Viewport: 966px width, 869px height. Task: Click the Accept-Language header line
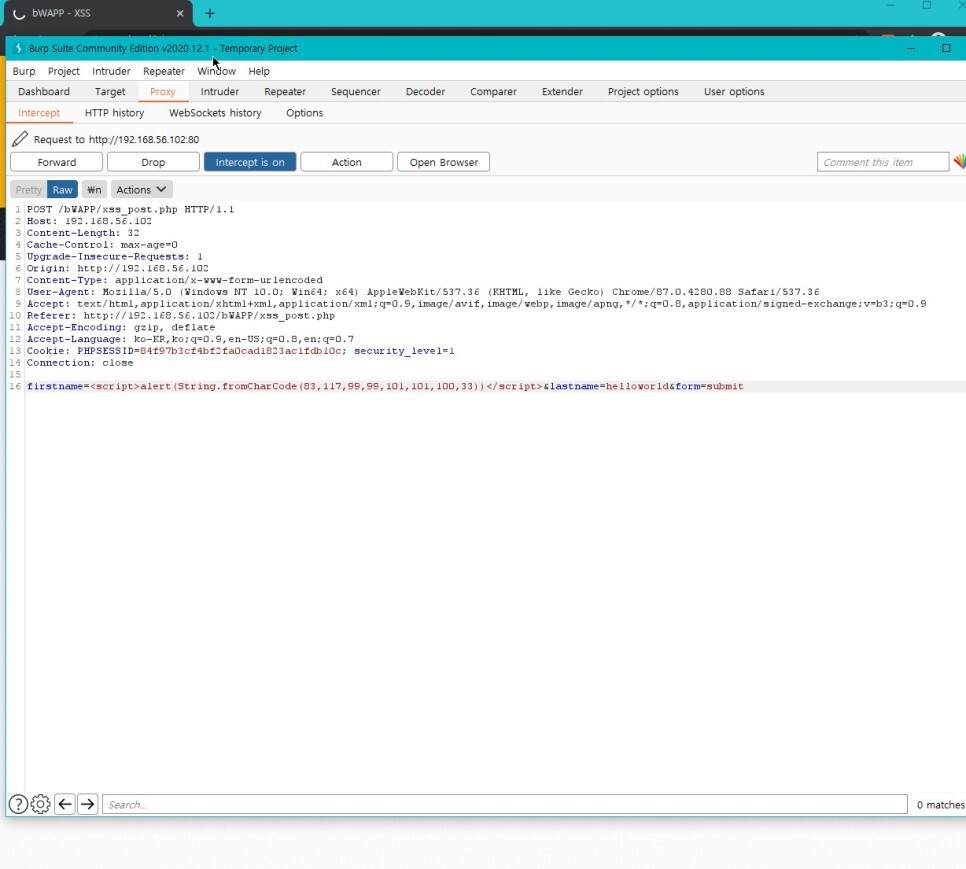[x=190, y=339]
